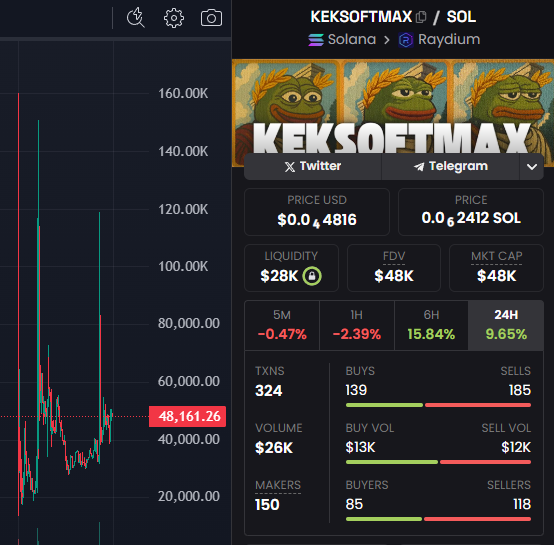Click the LIQUIDITY $28K box
Screen dimensions: 554x545
(x=291, y=268)
